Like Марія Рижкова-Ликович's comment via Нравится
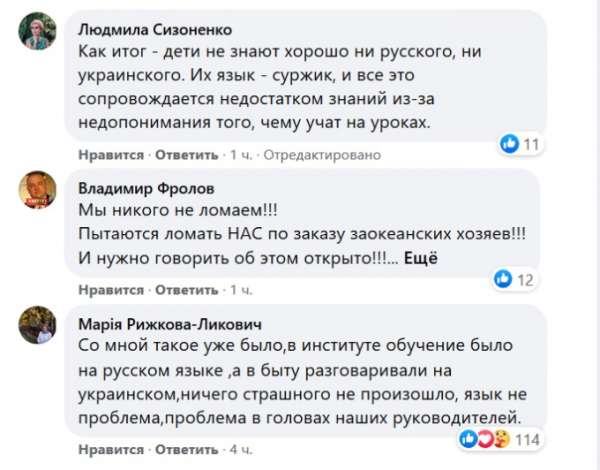The height and width of the screenshot is (470, 600). [x=110, y=449]
